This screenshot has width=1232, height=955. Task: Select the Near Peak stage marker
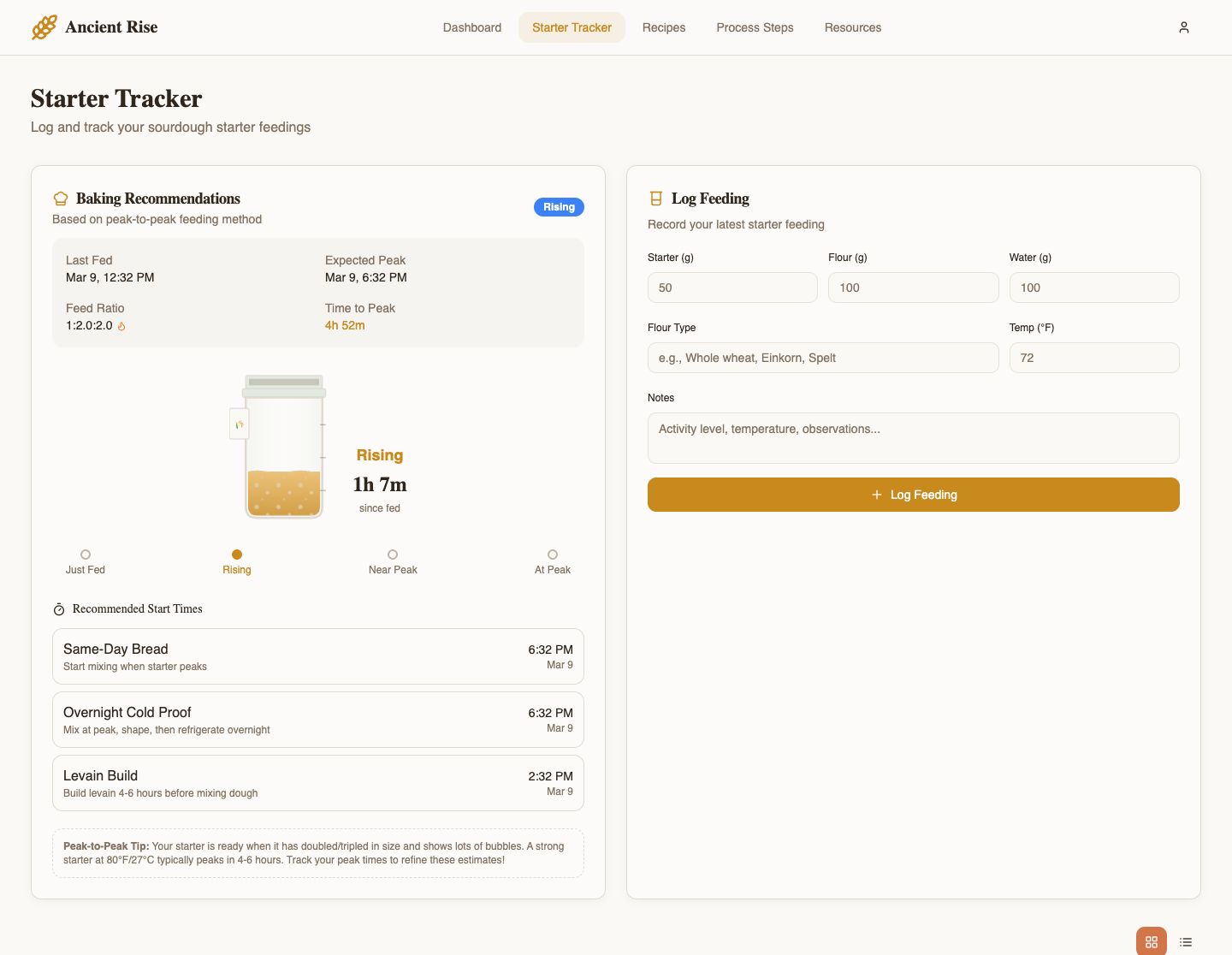[x=393, y=555]
